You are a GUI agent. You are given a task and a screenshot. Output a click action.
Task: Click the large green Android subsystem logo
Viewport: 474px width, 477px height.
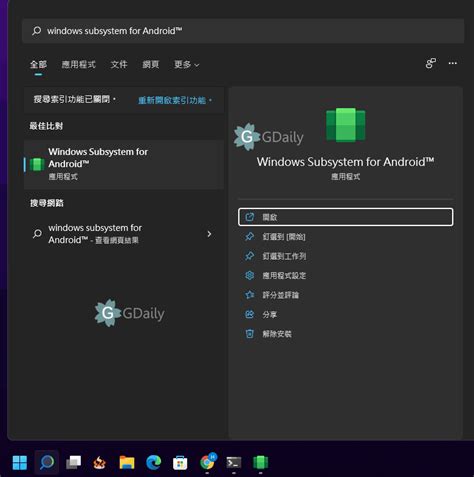pyautogui.click(x=346, y=125)
